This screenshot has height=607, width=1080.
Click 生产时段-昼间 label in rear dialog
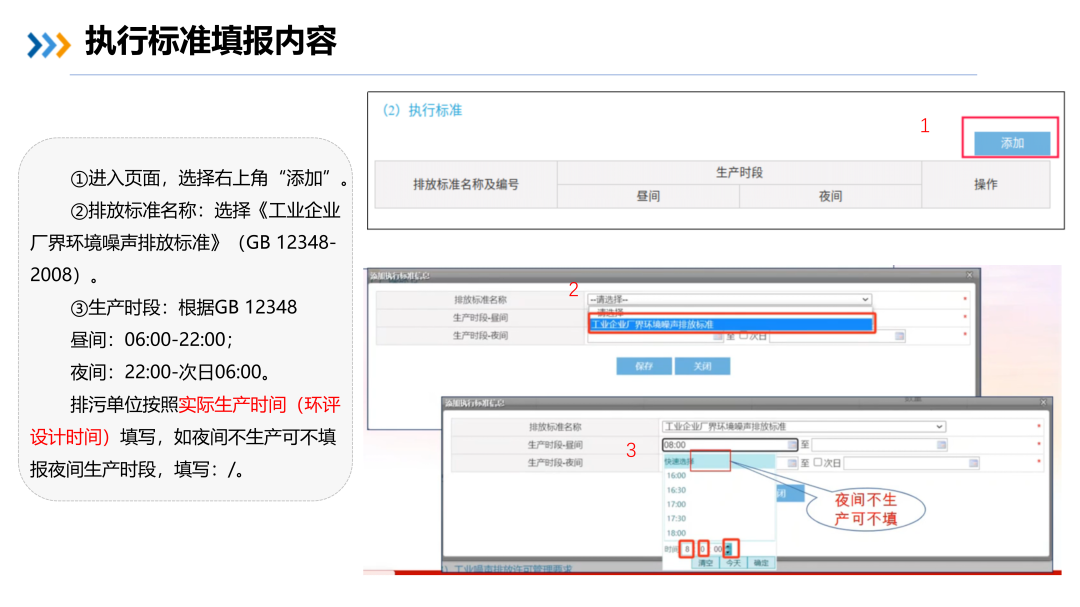(480, 318)
